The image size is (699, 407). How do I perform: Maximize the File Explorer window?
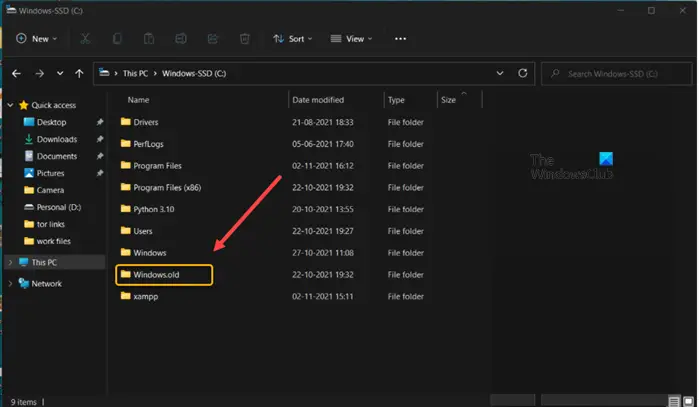[x=651, y=10]
